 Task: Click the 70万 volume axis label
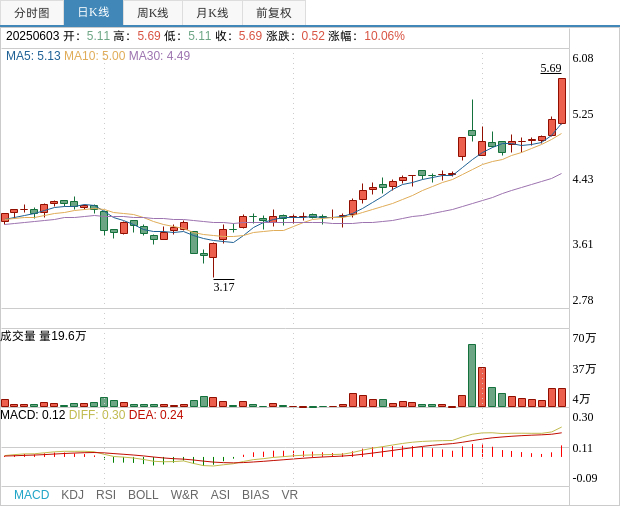(x=584, y=338)
